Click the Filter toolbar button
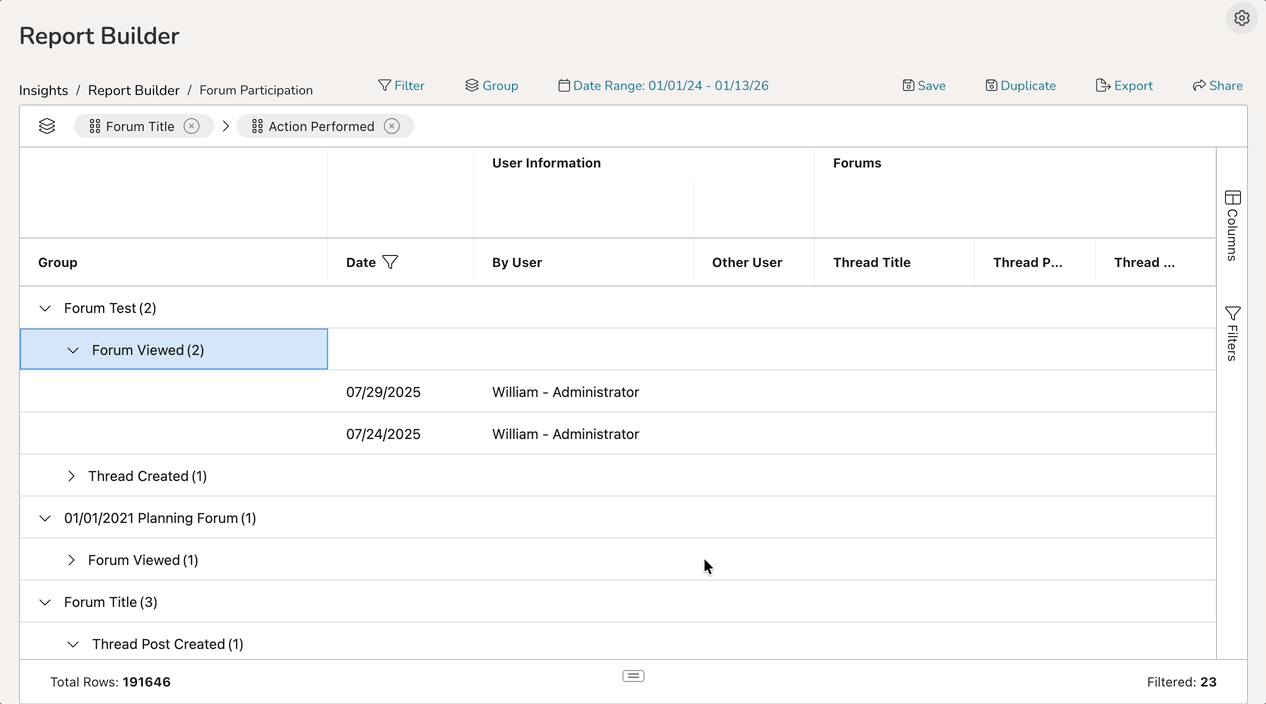 pos(401,86)
